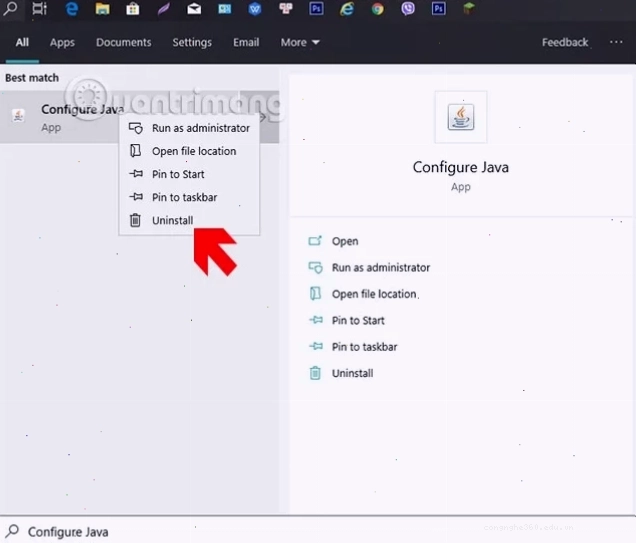Choose Pin to Start in context menu

click(189, 174)
